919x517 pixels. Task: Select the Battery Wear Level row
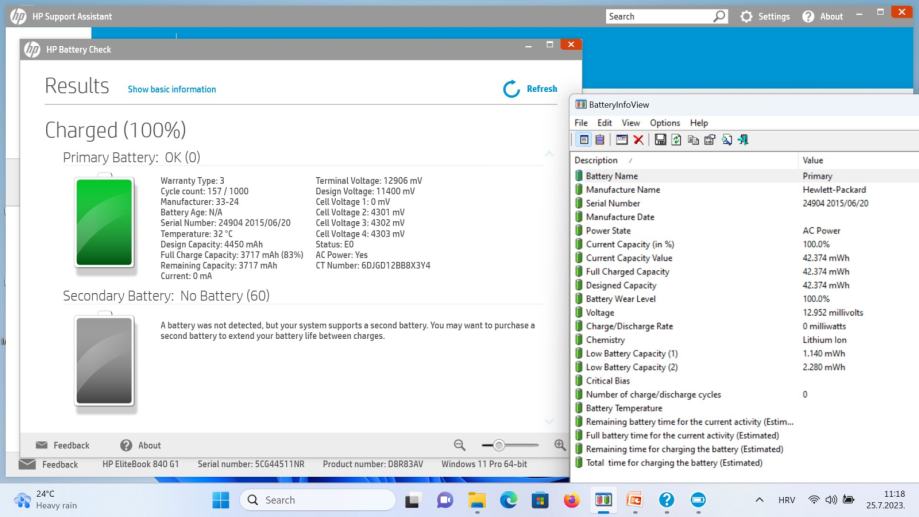pyautogui.click(x=745, y=299)
